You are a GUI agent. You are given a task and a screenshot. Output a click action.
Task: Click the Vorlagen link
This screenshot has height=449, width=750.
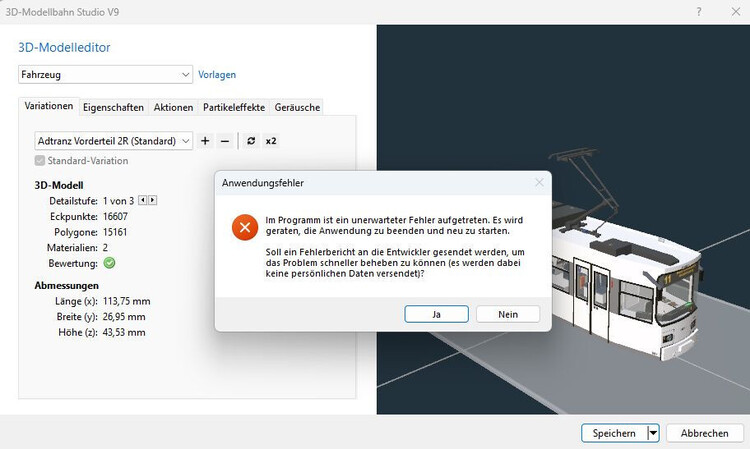217,75
